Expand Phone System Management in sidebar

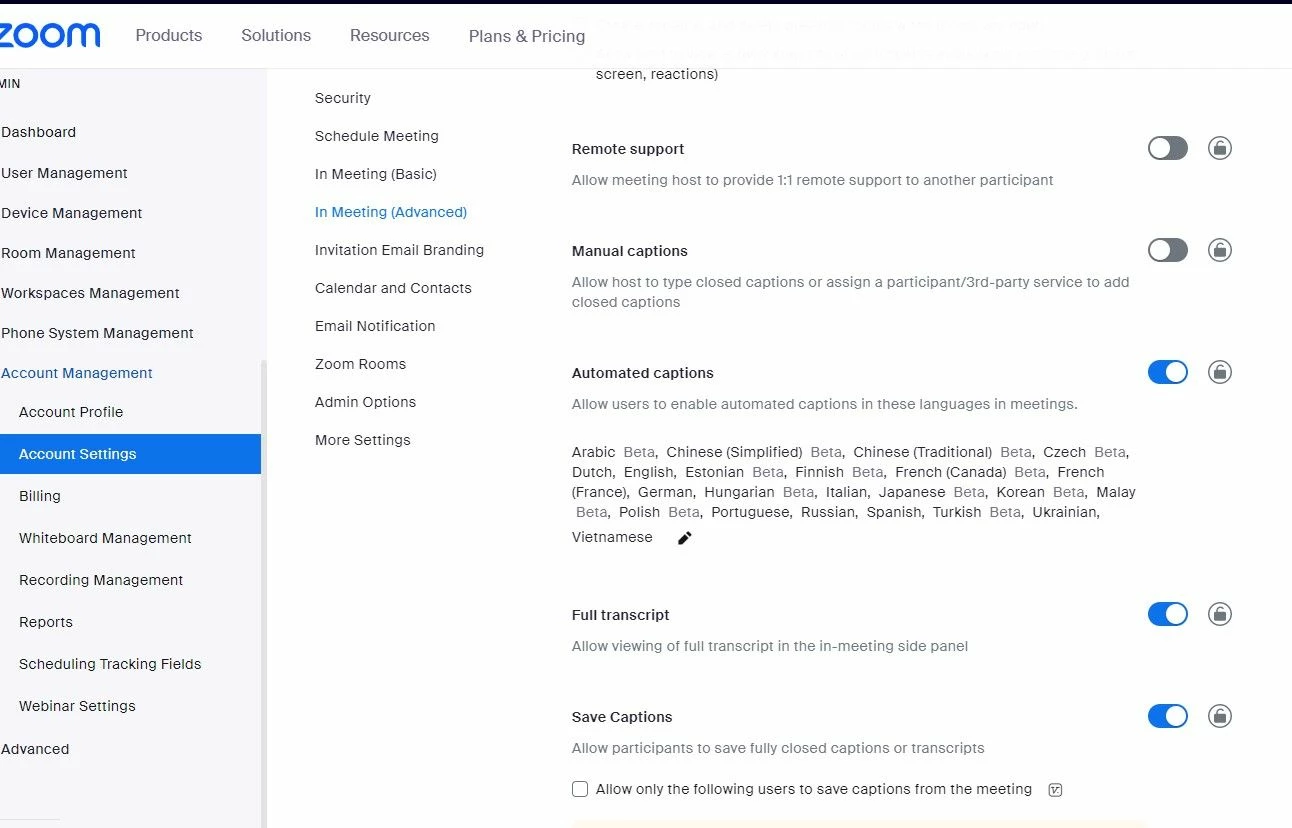tap(97, 333)
